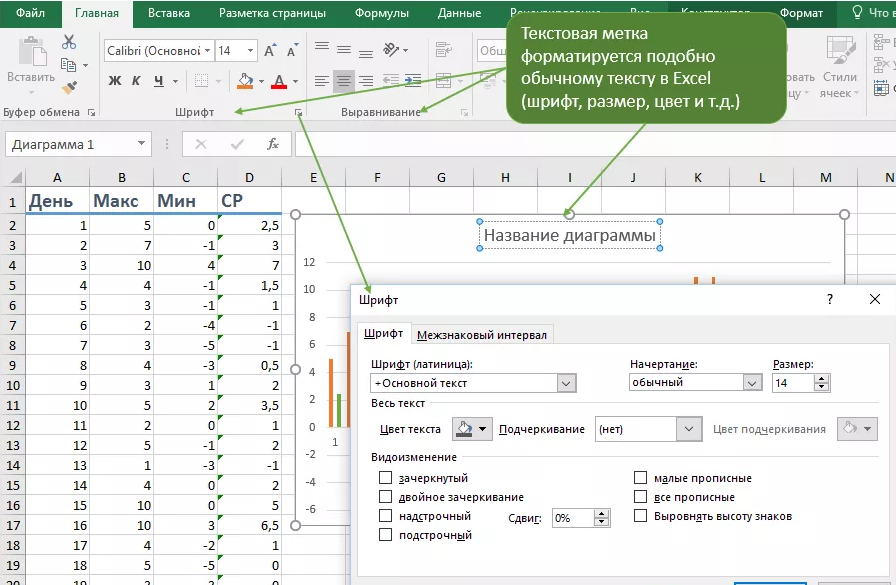The height and width of the screenshot is (585, 896).
Task: Align text to the top icon
Action: (322, 47)
